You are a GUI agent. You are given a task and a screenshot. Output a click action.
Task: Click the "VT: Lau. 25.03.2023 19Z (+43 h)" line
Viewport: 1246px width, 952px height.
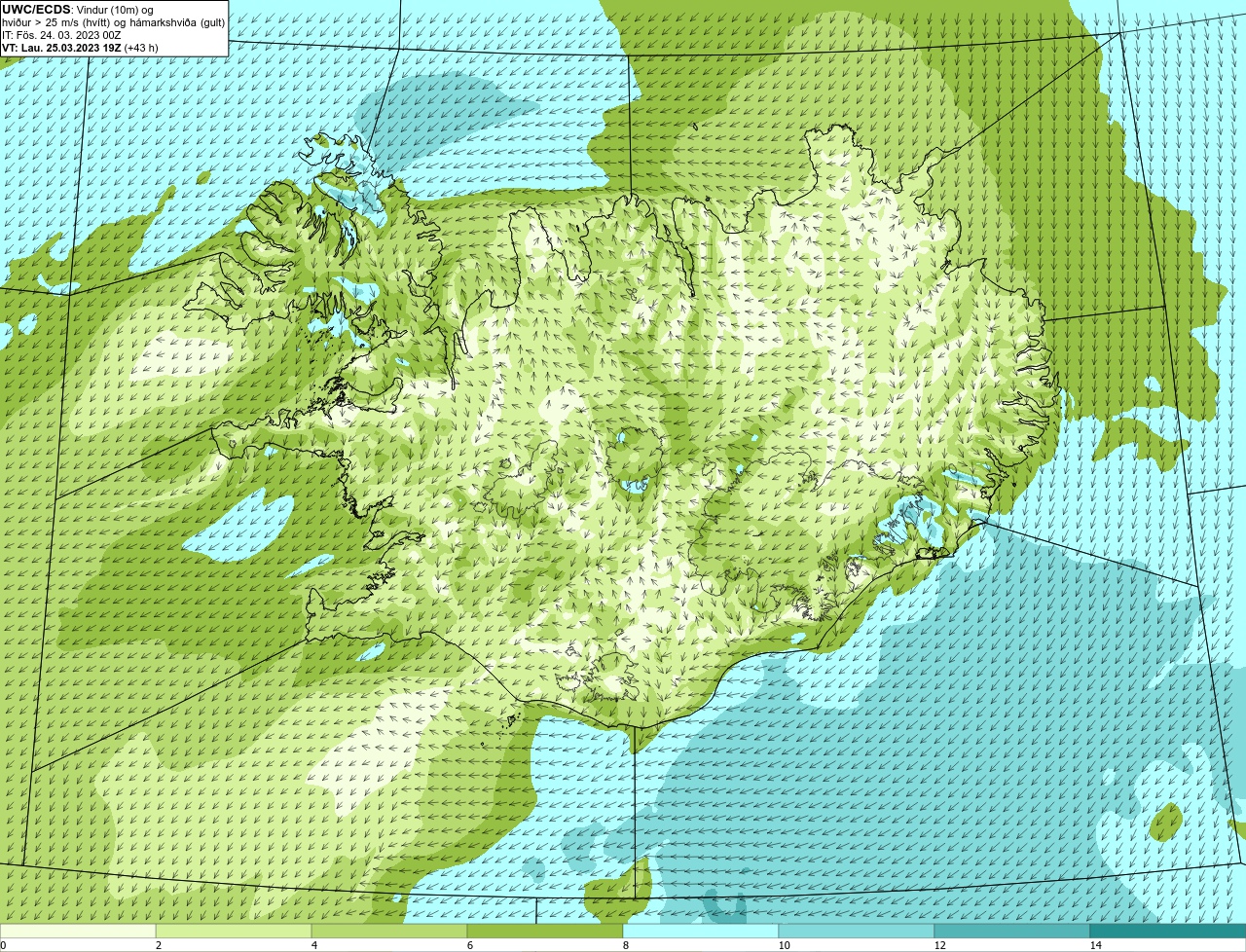80,48
